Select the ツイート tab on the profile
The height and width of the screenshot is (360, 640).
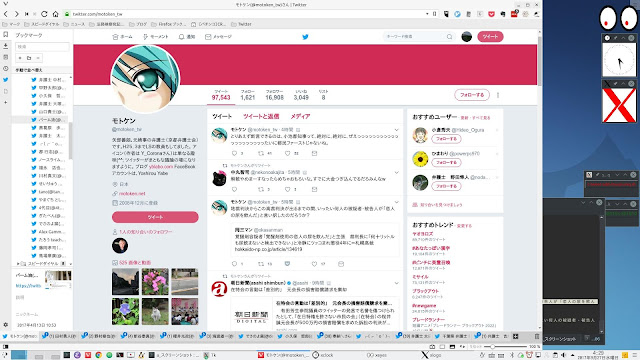[x=222, y=116]
